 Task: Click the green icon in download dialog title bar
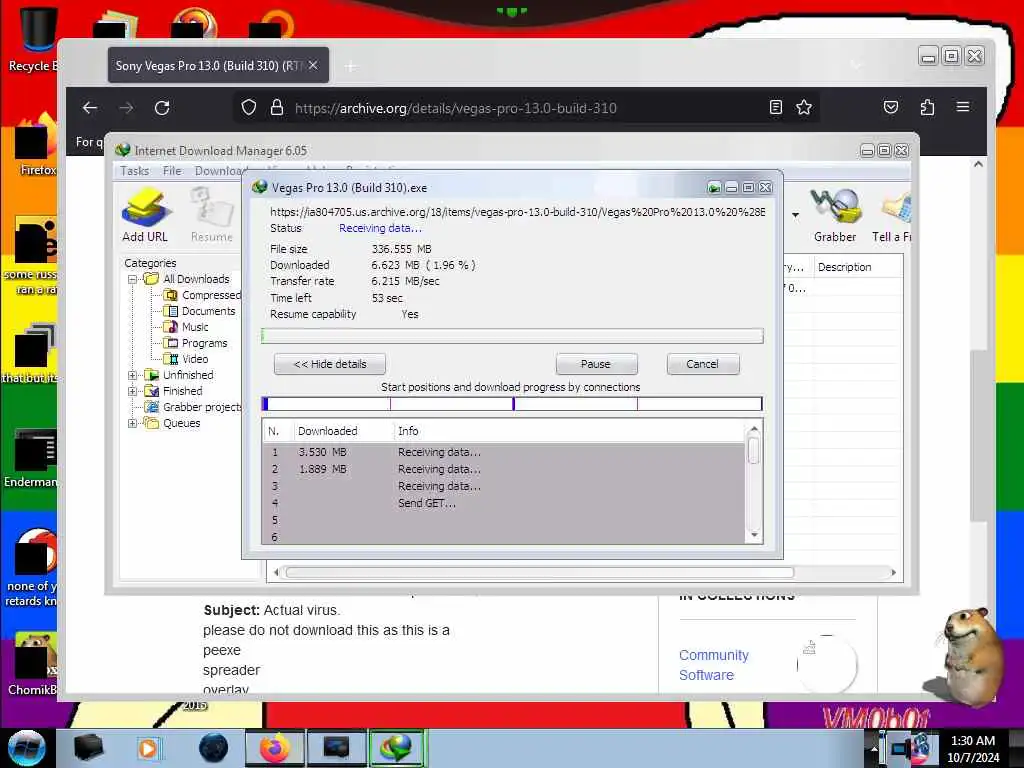[714, 188]
